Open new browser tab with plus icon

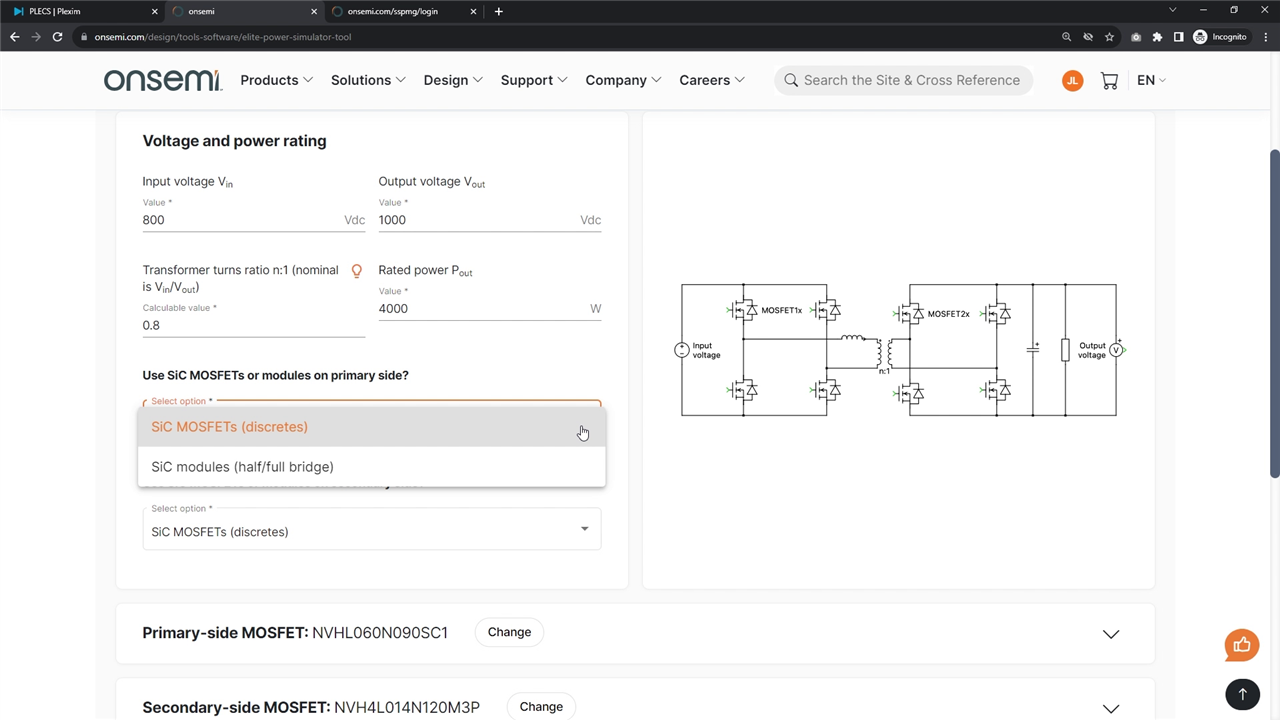click(x=499, y=11)
